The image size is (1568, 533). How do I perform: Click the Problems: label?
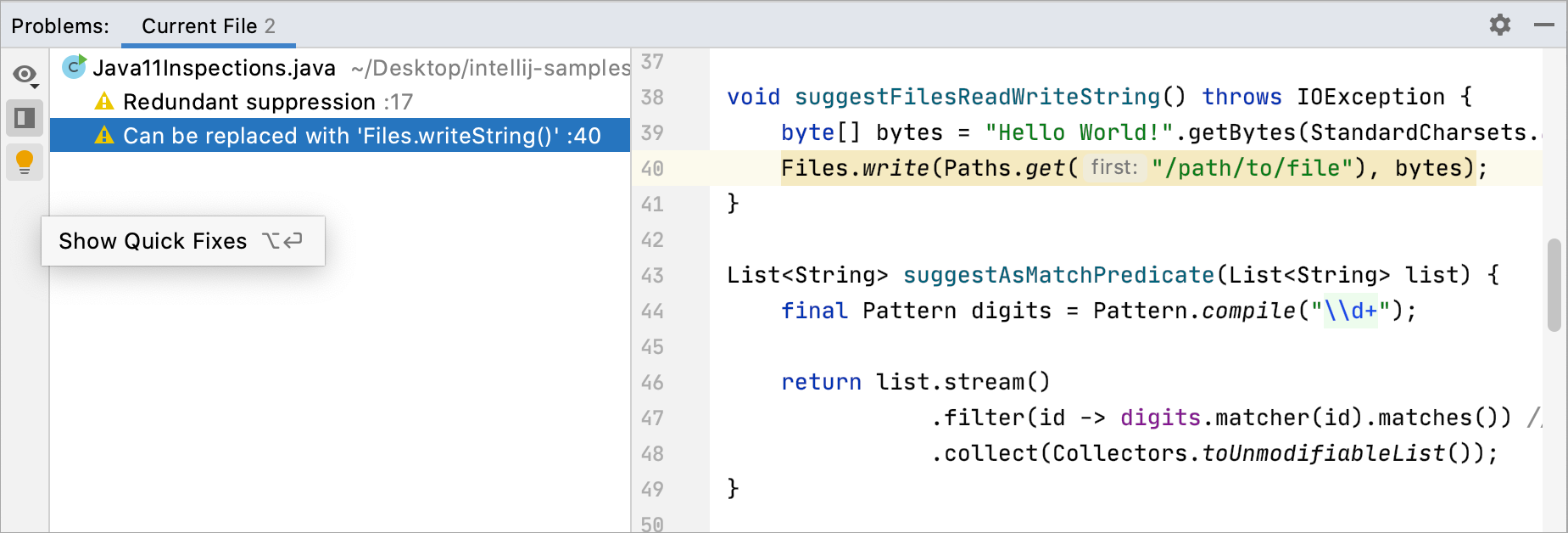tap(60, 26)
